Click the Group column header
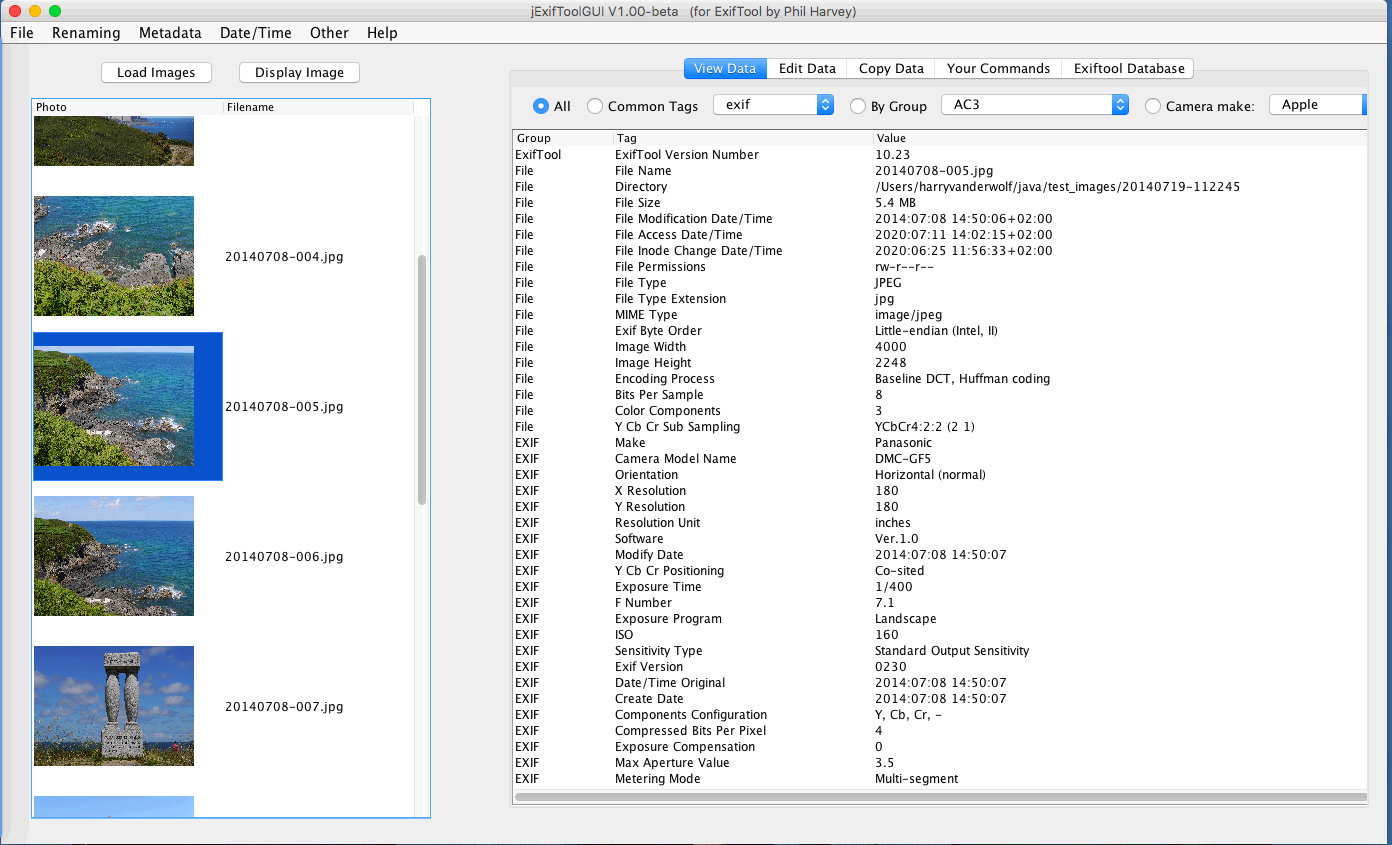This screenshot has width=1392, height=845. point(562,138)
